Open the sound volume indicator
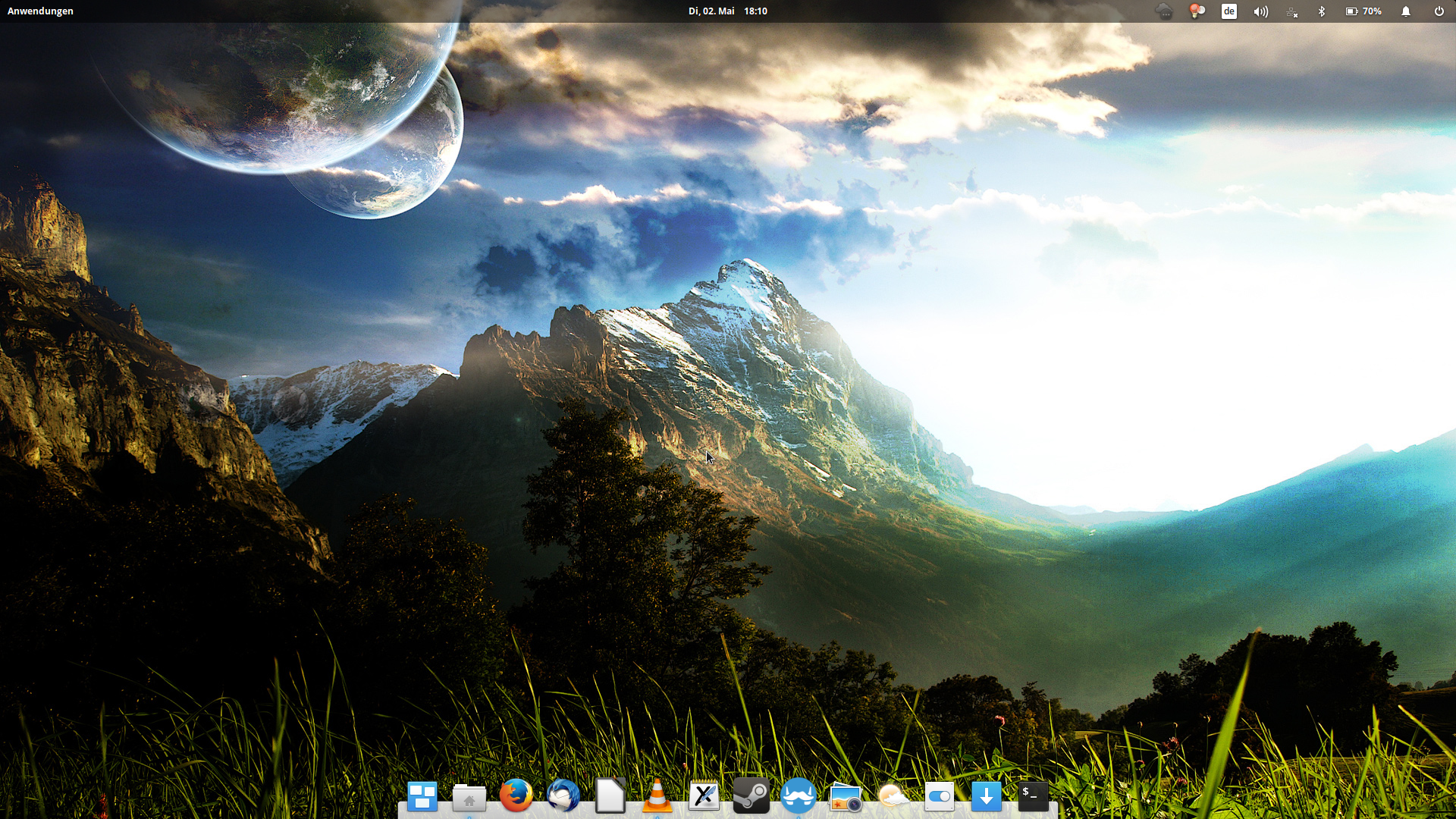1456x819 pixels. point(1260,11)
